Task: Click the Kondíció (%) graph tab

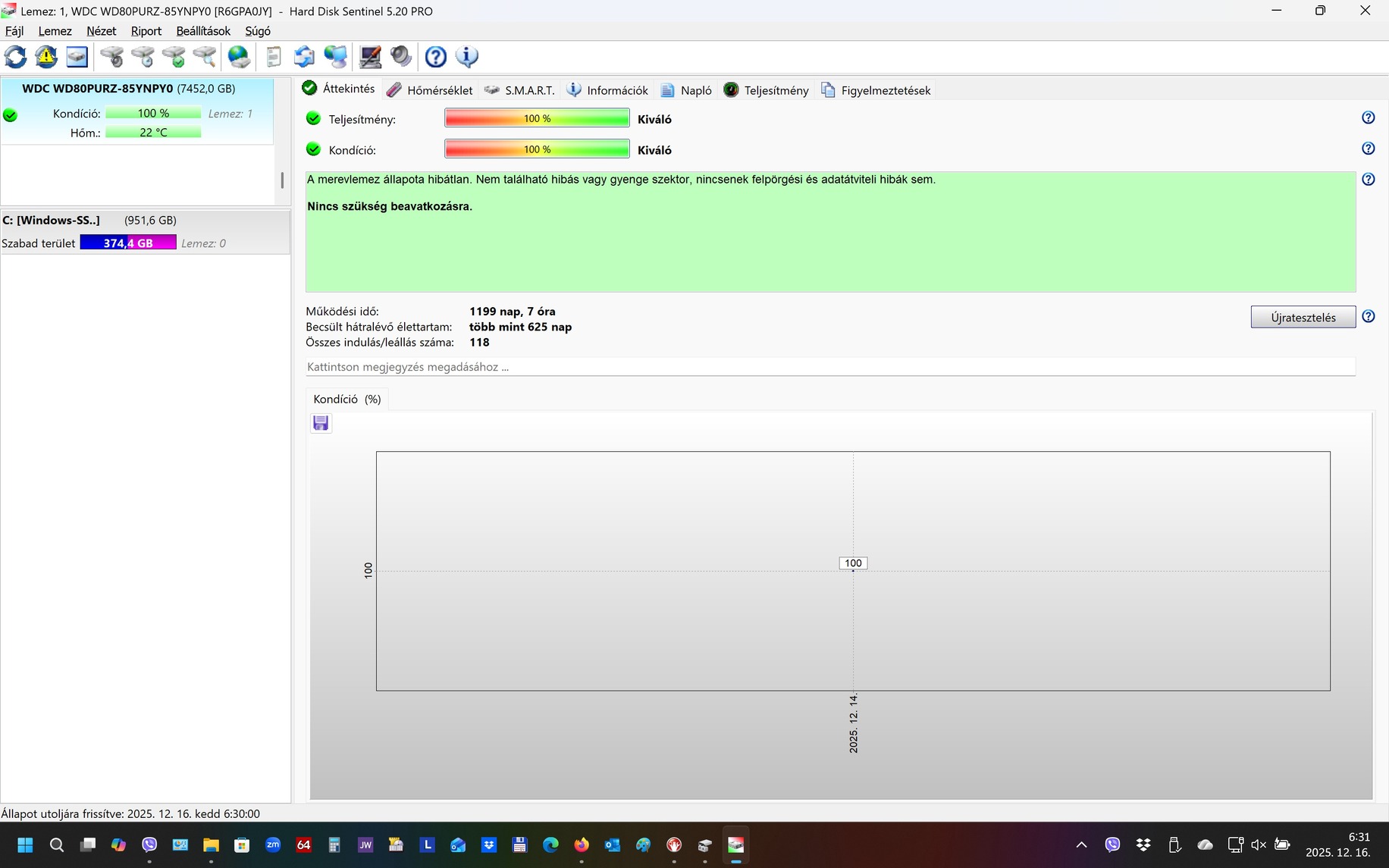Action: pos(347,400)
